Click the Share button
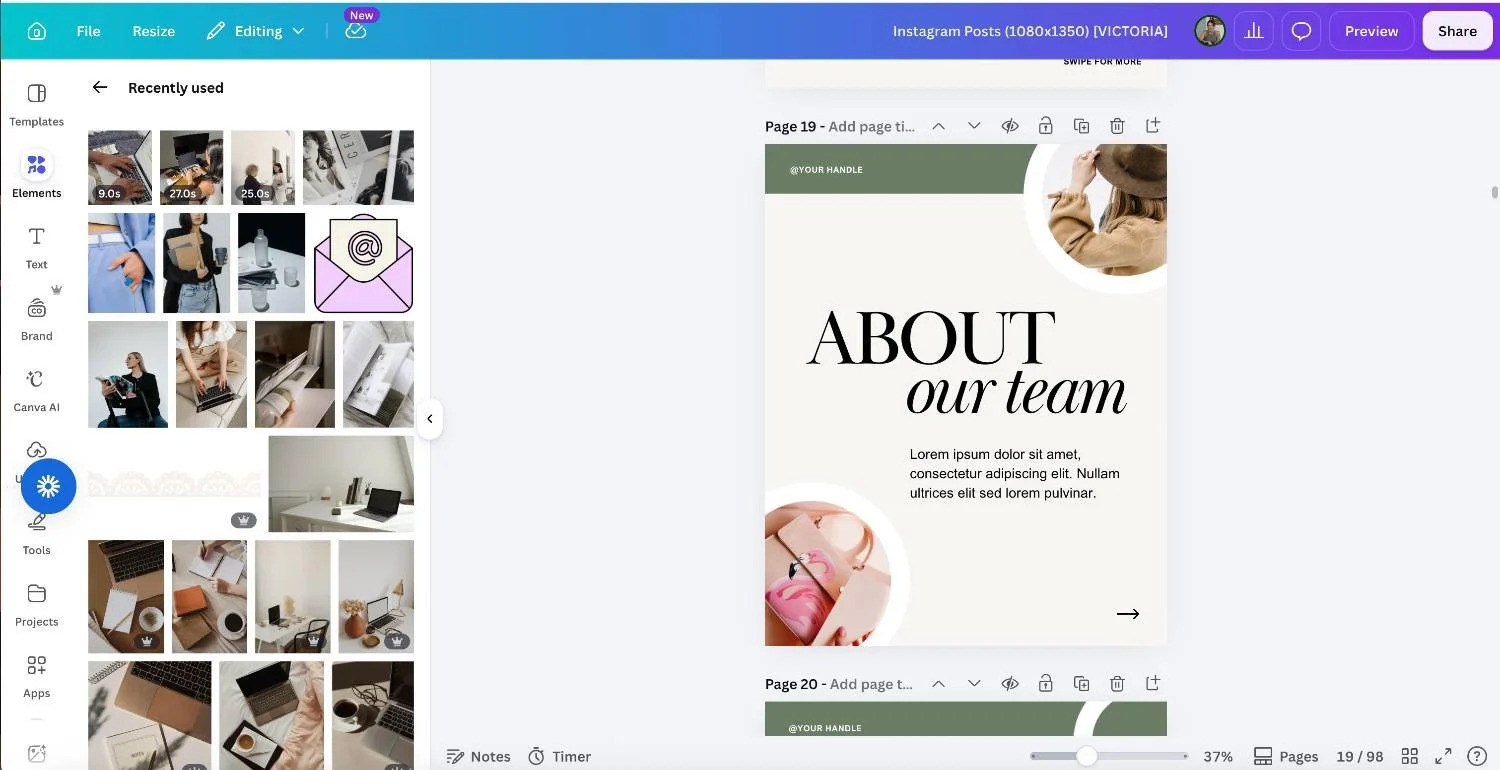This screenshot has width=1500, height=770. 1457,31
